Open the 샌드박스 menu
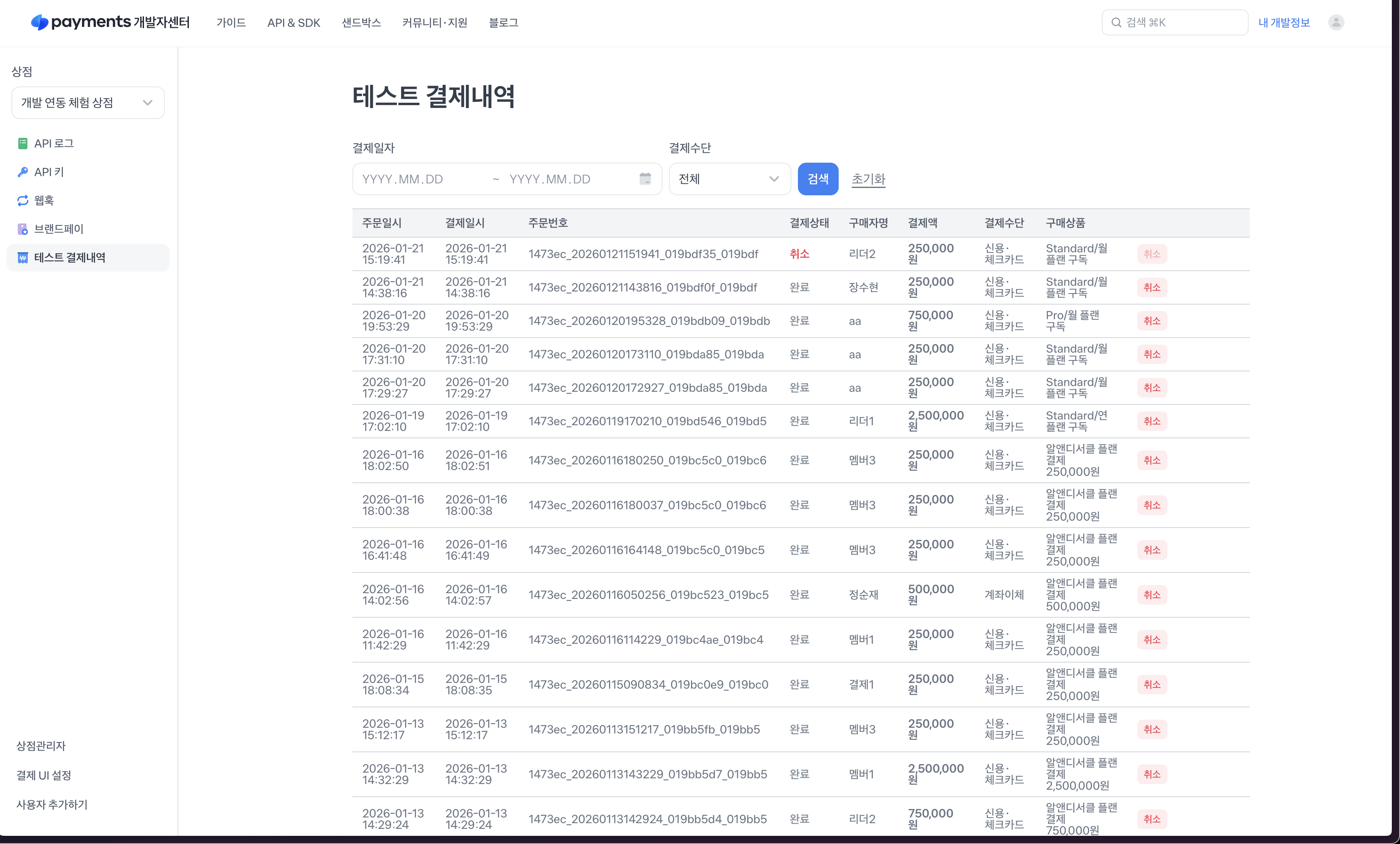Image resolution: width=1400 pixels, height=844 pixels. tap(361, 23)
